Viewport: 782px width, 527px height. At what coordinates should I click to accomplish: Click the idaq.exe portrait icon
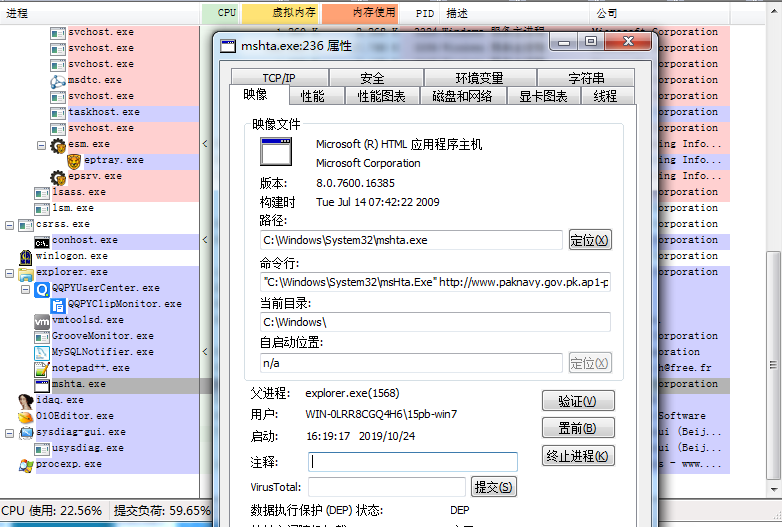[26, 401]
